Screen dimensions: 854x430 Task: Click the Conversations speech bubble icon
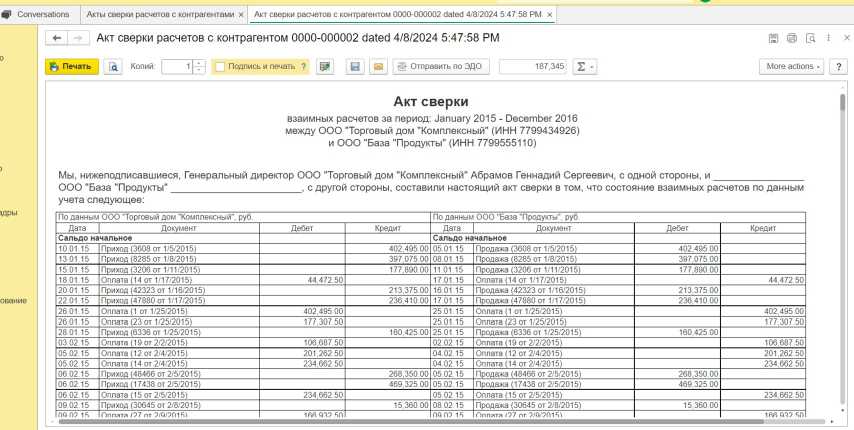click(x=6, y=15)
